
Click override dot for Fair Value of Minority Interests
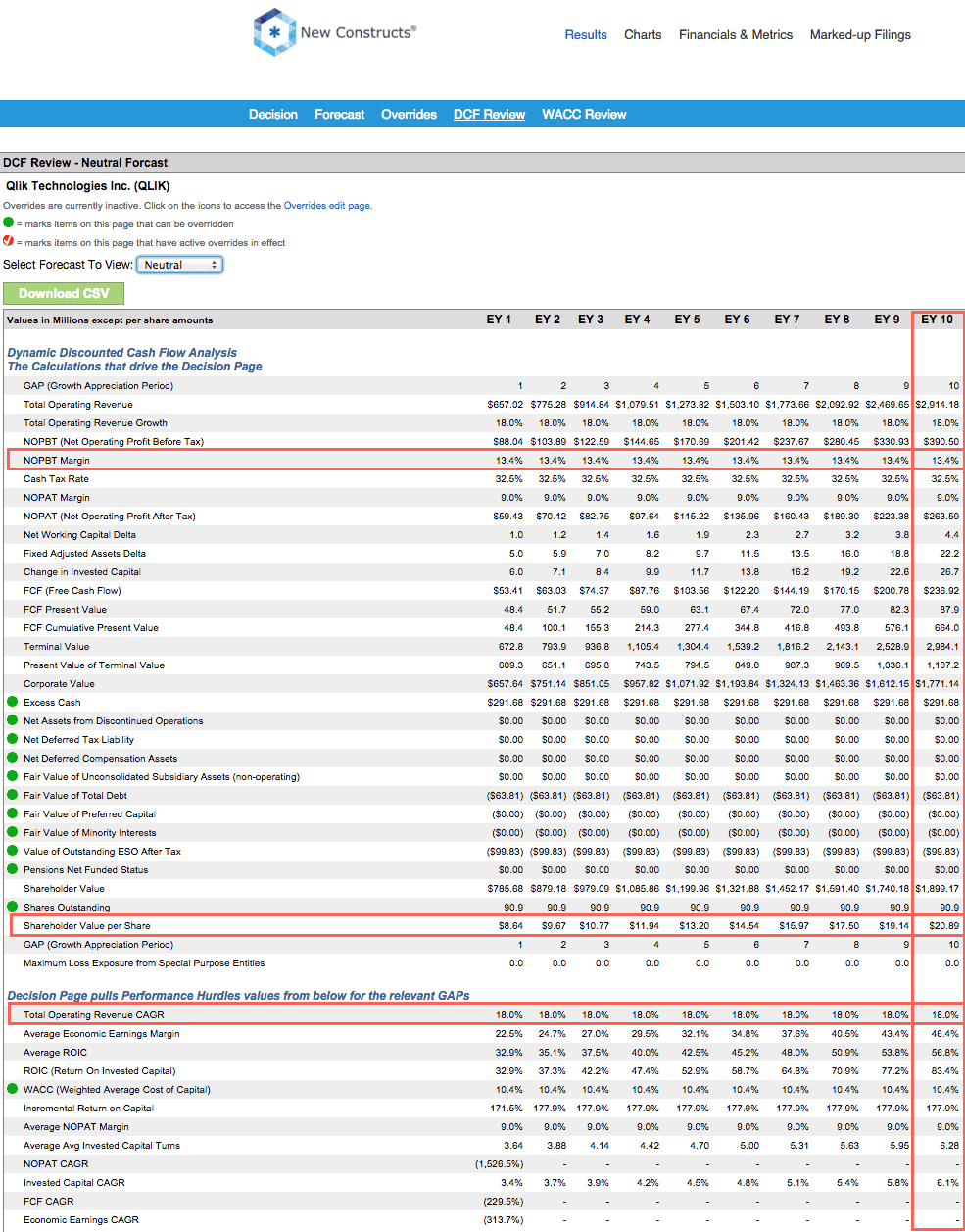12,832
